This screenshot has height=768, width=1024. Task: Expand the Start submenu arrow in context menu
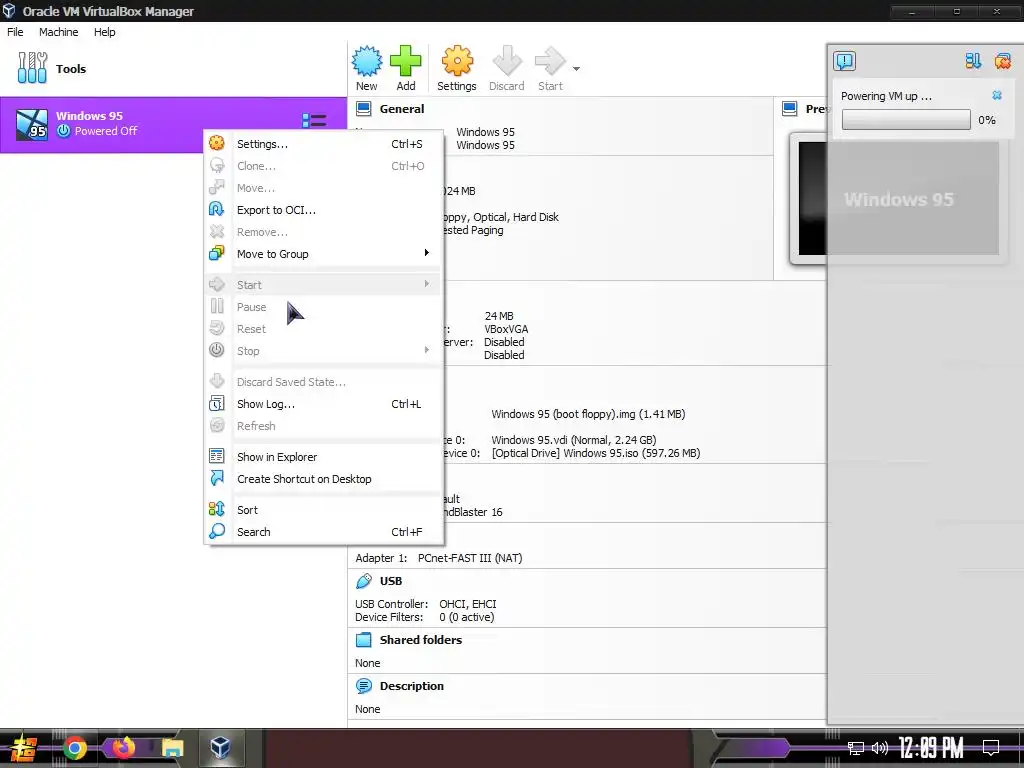click(x=426, y=284)
